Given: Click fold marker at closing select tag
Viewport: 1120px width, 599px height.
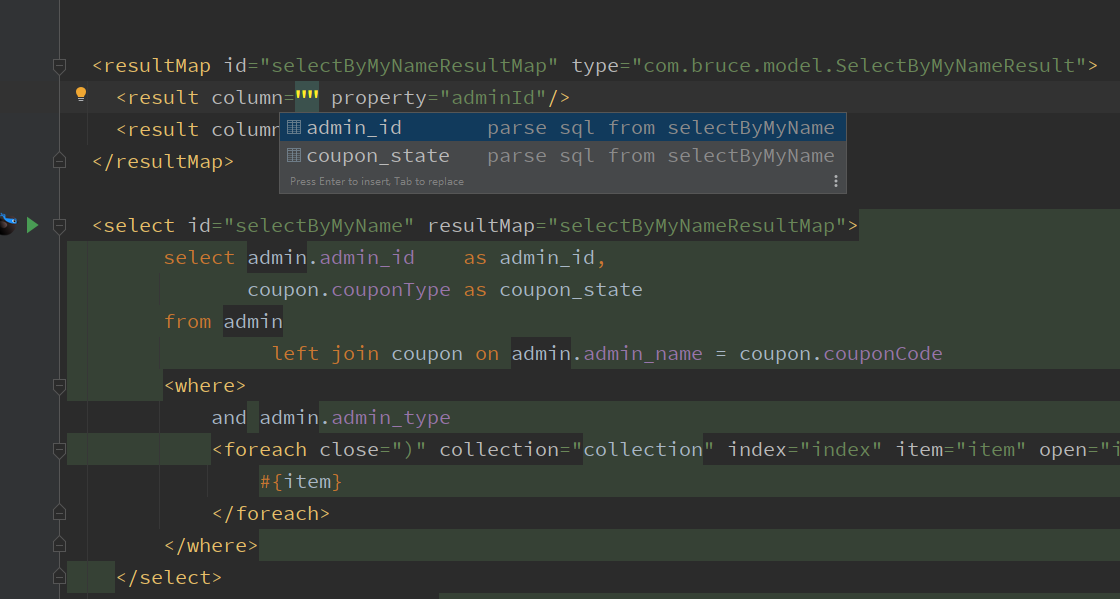Looking at the screenshot, I should click(59, 577).
